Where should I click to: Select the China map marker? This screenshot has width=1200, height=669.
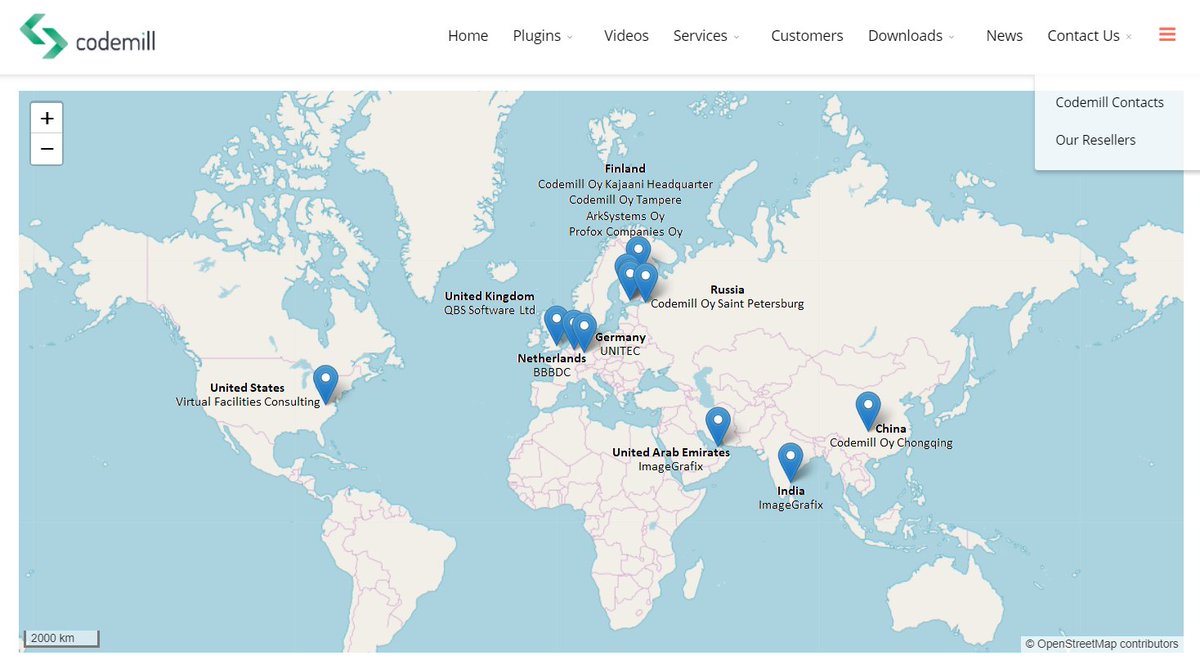868,411
